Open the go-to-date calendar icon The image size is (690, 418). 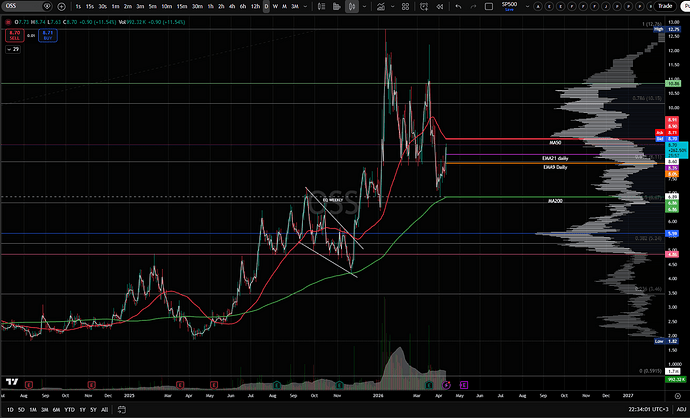[123, 409]
